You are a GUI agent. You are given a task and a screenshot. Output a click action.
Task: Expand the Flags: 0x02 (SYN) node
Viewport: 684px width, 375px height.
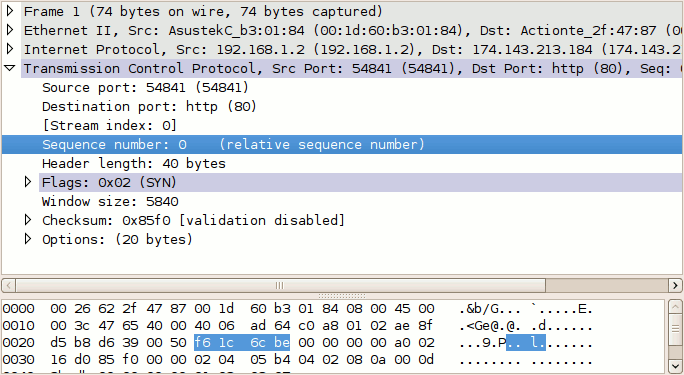(x=28, y=182)
